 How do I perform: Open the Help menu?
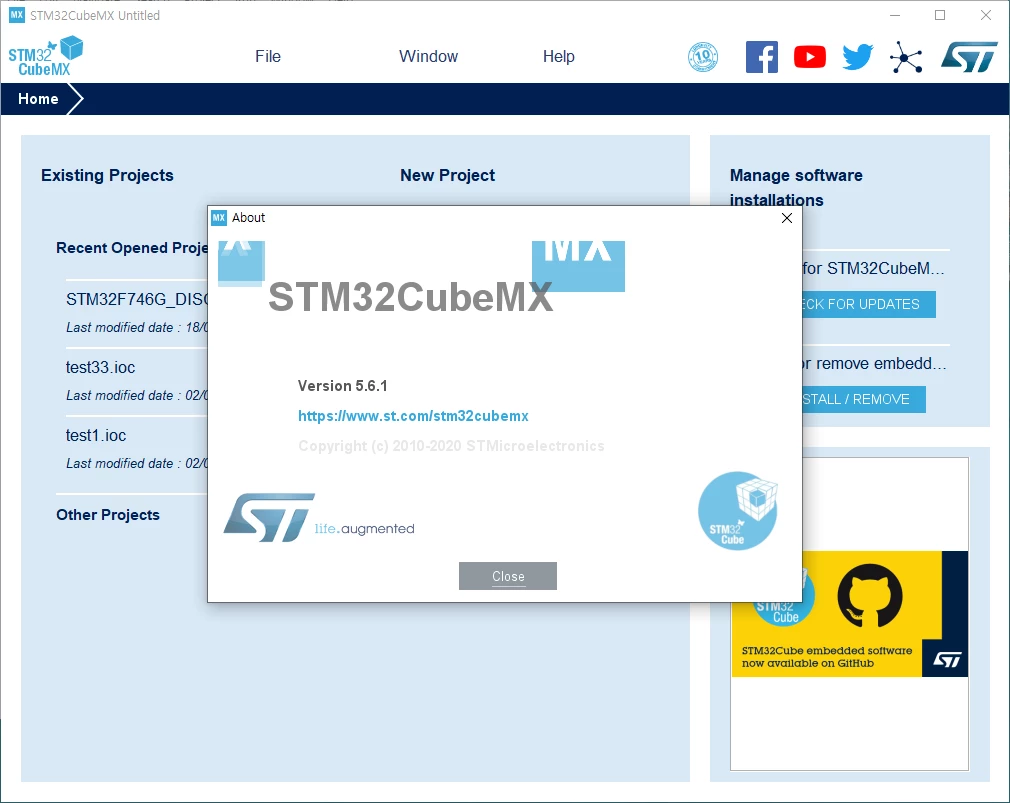(558, 57)
